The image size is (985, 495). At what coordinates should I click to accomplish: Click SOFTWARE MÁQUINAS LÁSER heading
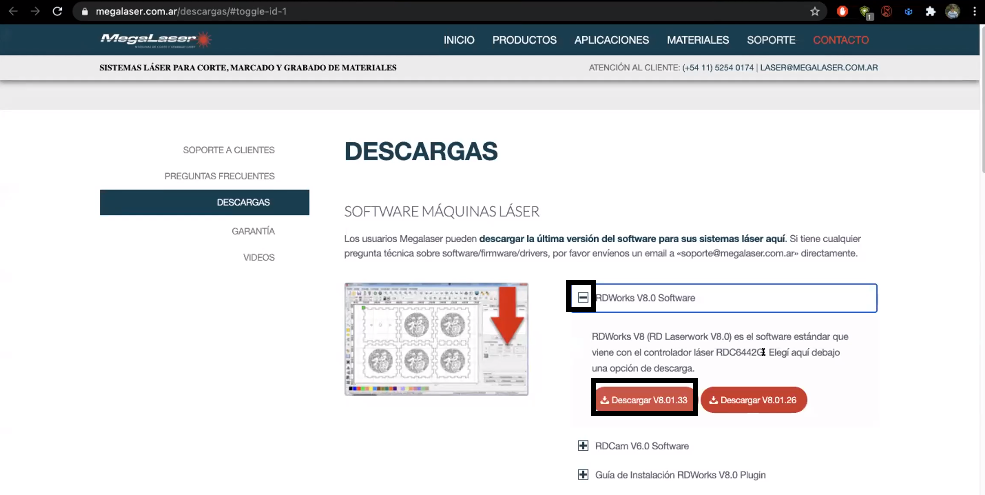[442, 211]
